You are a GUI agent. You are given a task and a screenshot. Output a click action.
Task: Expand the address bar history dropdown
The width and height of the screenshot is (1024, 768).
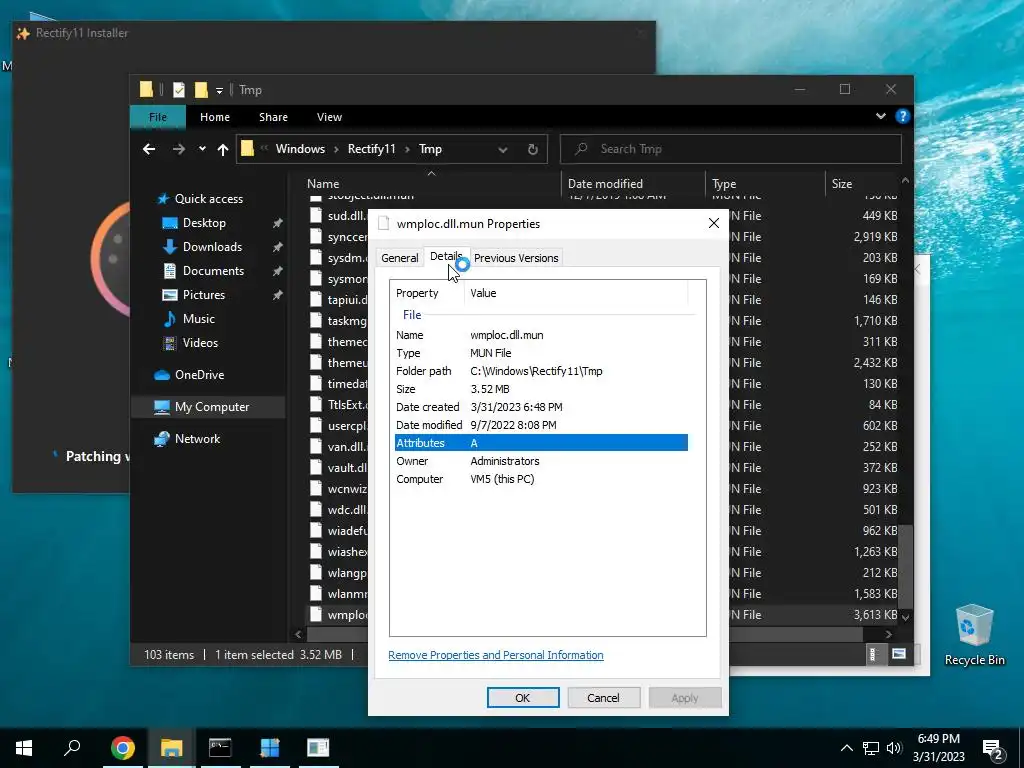[x=503, y=150]
